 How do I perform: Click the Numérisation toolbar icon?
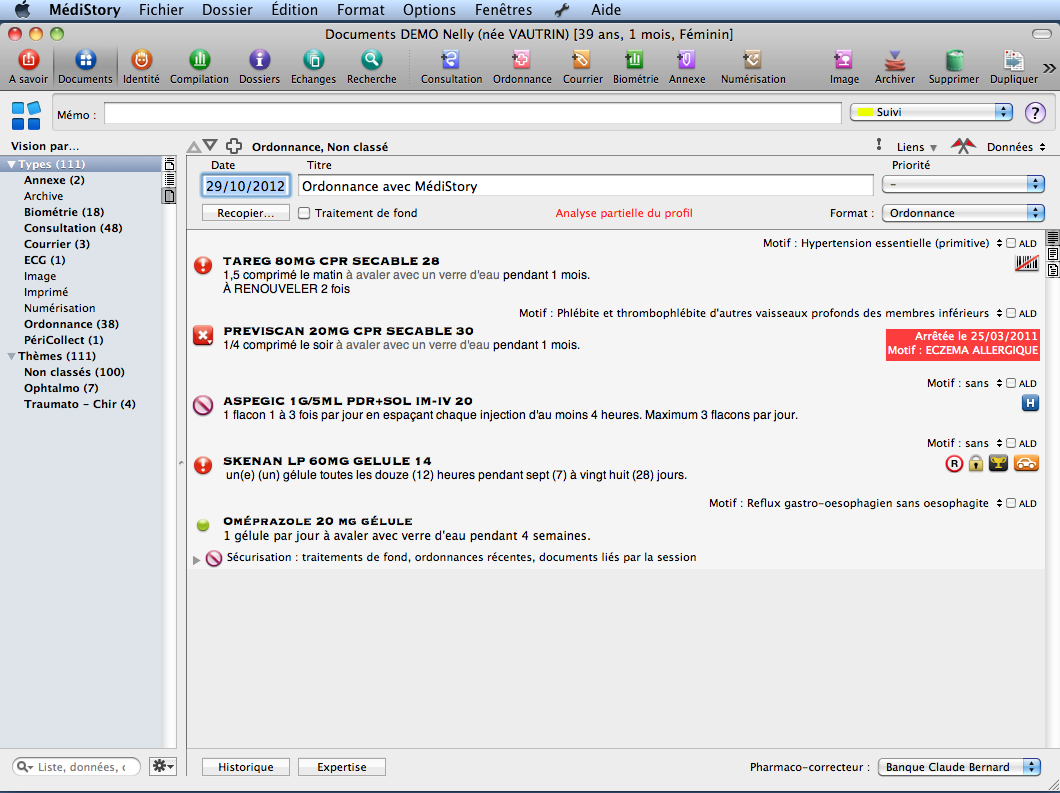click(752, 61)
